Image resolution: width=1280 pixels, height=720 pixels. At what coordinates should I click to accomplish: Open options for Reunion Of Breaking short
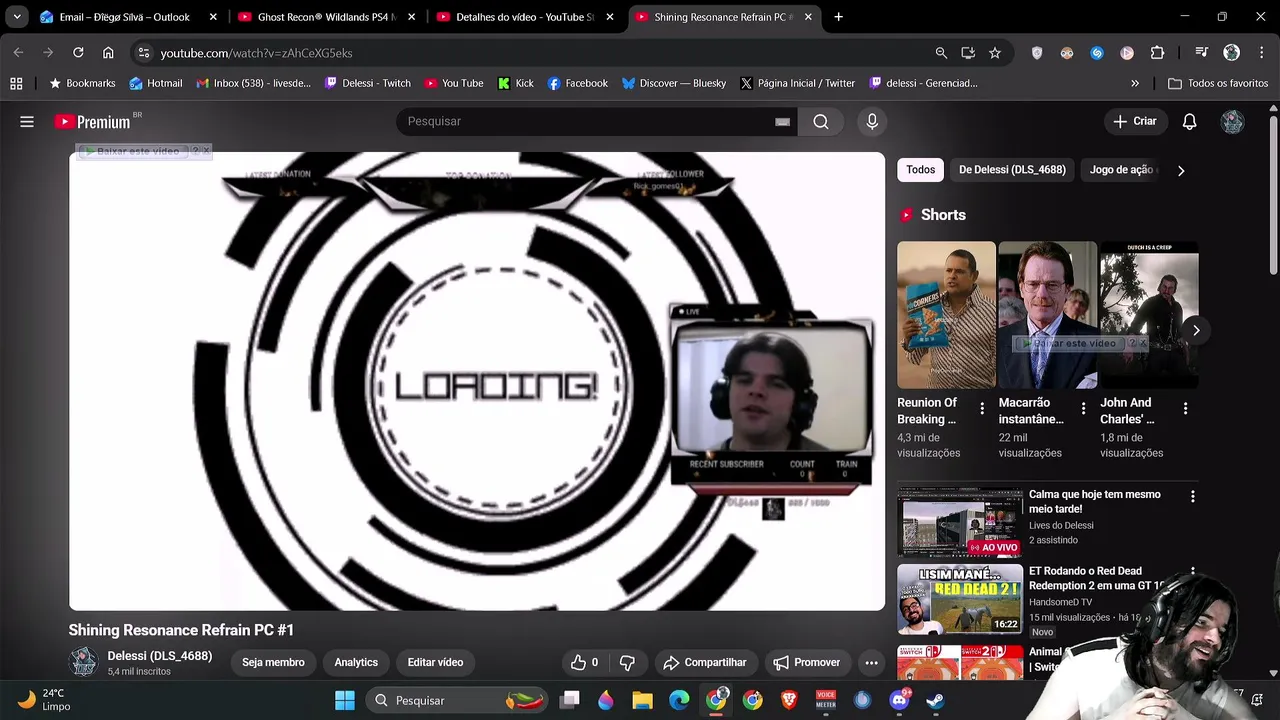pyautogui.click(x=982, y=408)
